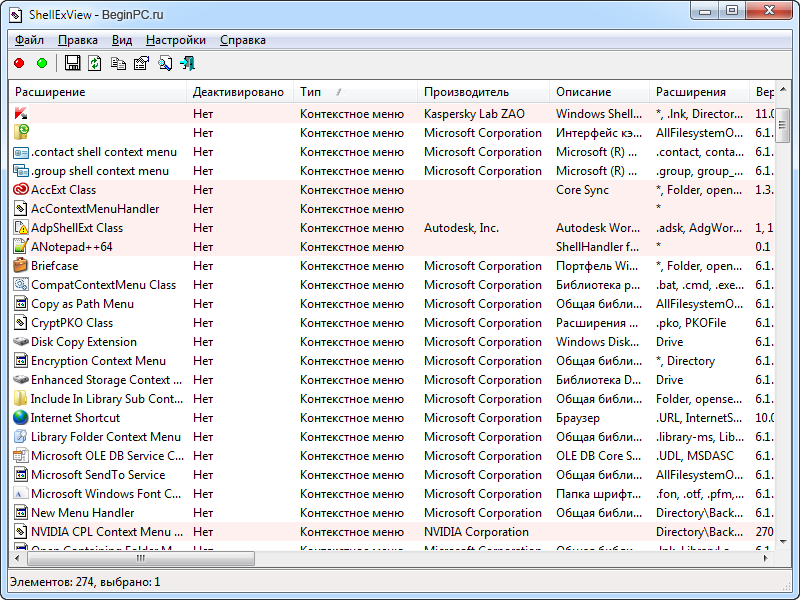Image resolution: width=800 pixels, height=600 pixels.
Task: Click the horizontal scrollbar thumb
Action: (141, 558)
